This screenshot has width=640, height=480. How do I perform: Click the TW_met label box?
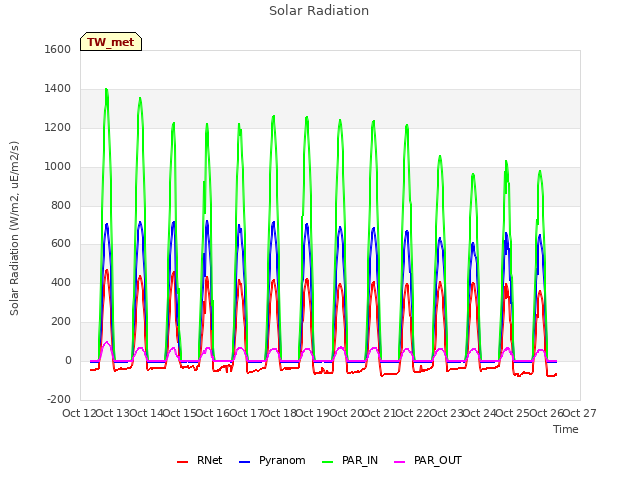pos(111,42)
